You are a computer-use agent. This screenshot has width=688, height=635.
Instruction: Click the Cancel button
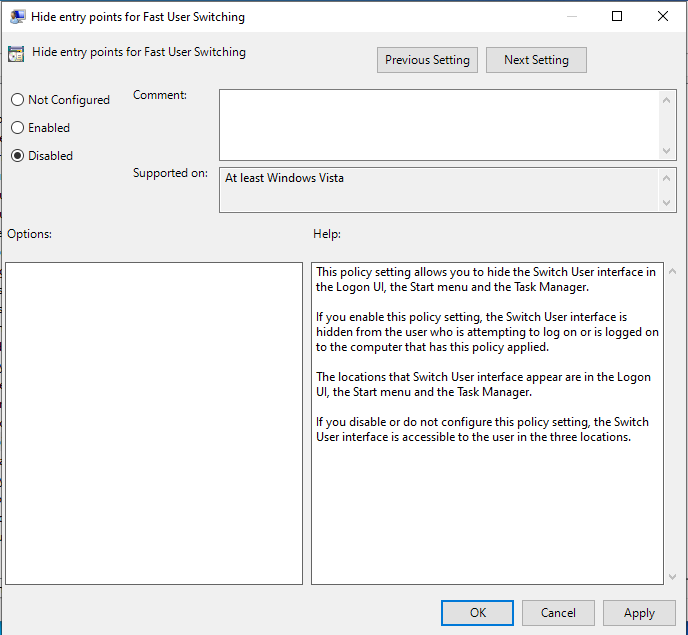558,613
